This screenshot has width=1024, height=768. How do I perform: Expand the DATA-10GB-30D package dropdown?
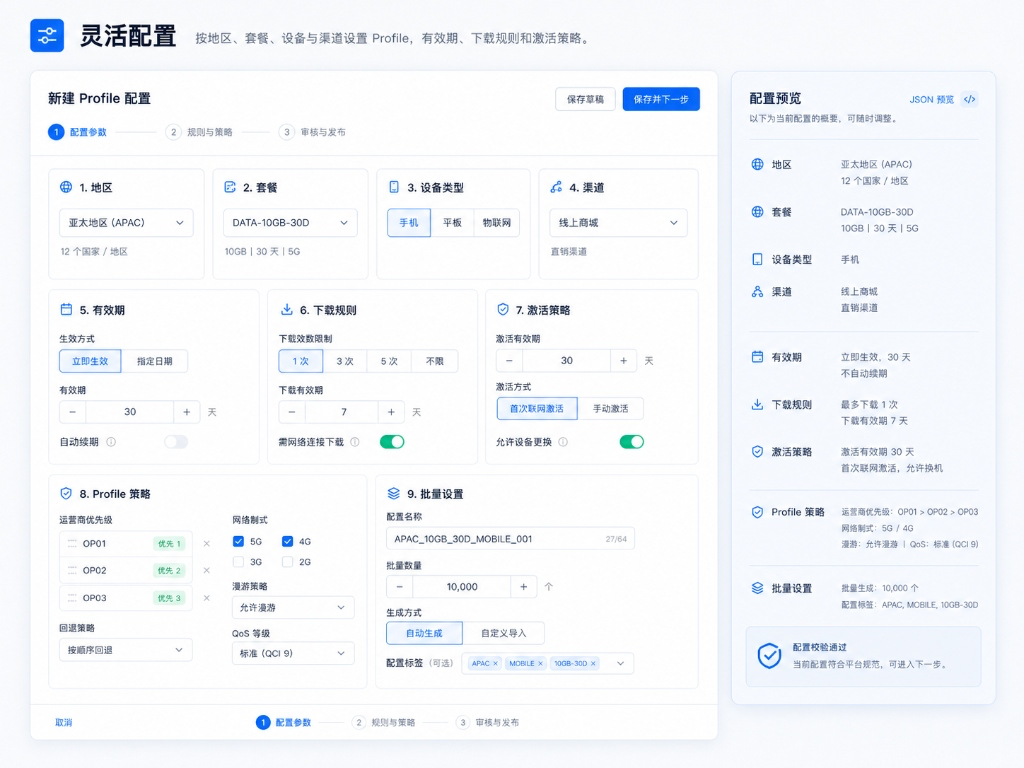(290, 223)
